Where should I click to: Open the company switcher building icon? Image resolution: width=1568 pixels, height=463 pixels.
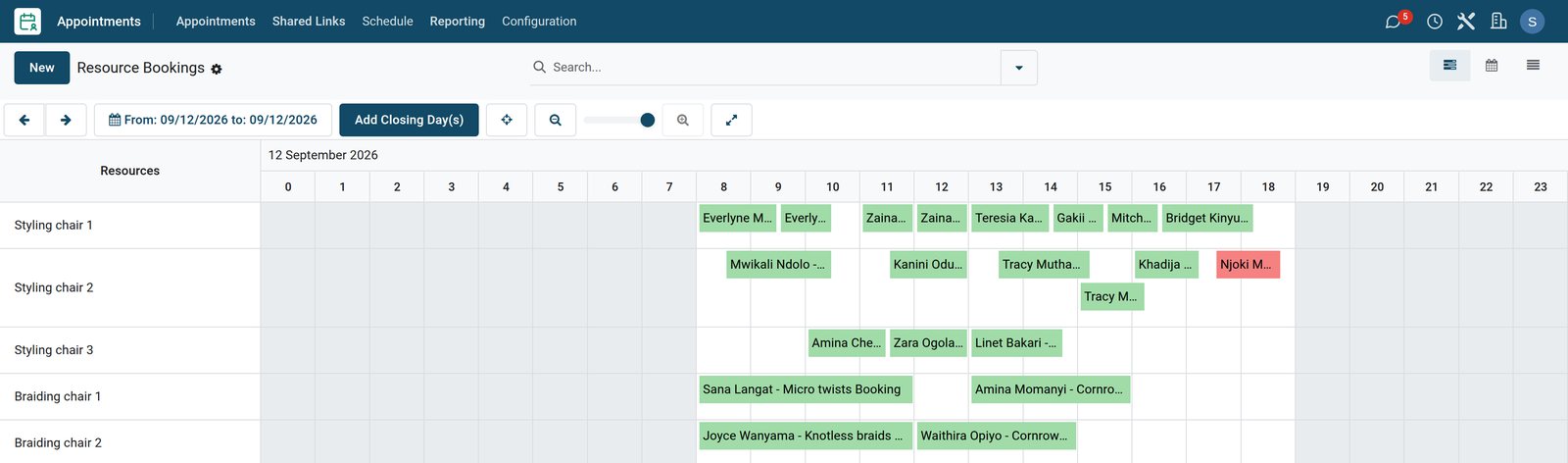click(x=1498, y=21)
